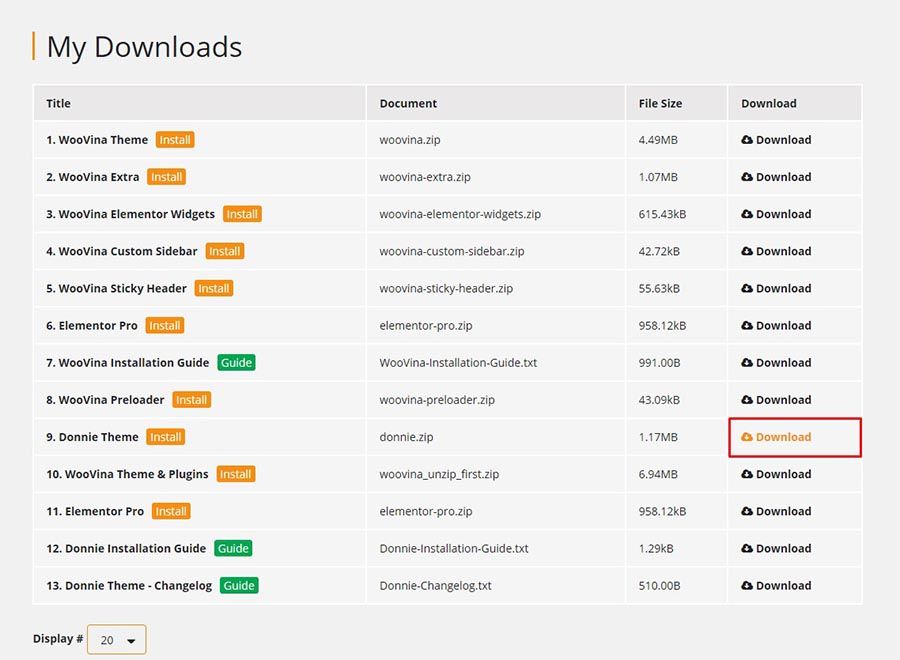Viewport: 900px width, 660px height.
Task: Click the file name 'donnie.zip'
Action: click(x=406, y=437)
